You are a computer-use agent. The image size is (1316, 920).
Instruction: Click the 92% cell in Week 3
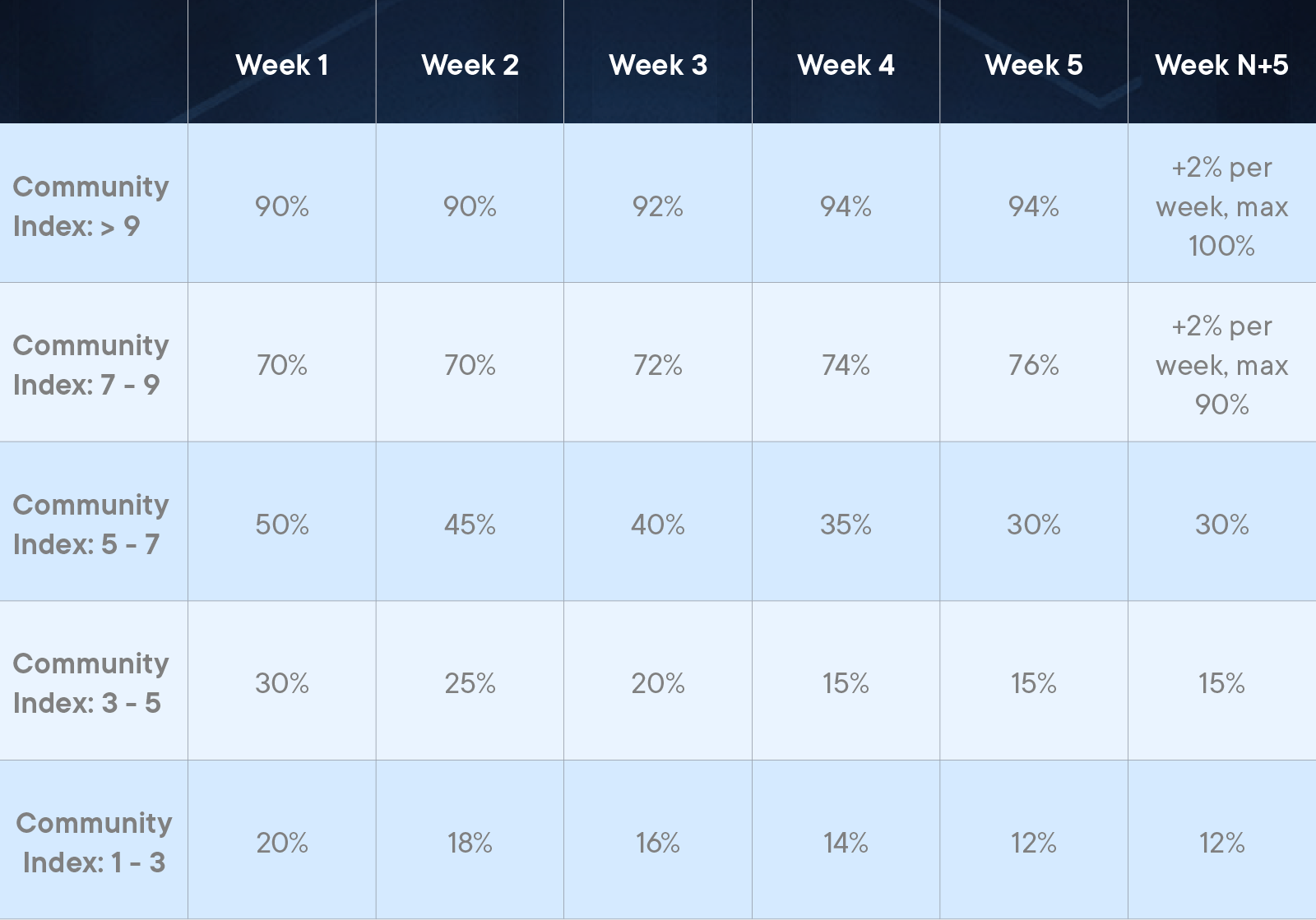coord(658,206)
